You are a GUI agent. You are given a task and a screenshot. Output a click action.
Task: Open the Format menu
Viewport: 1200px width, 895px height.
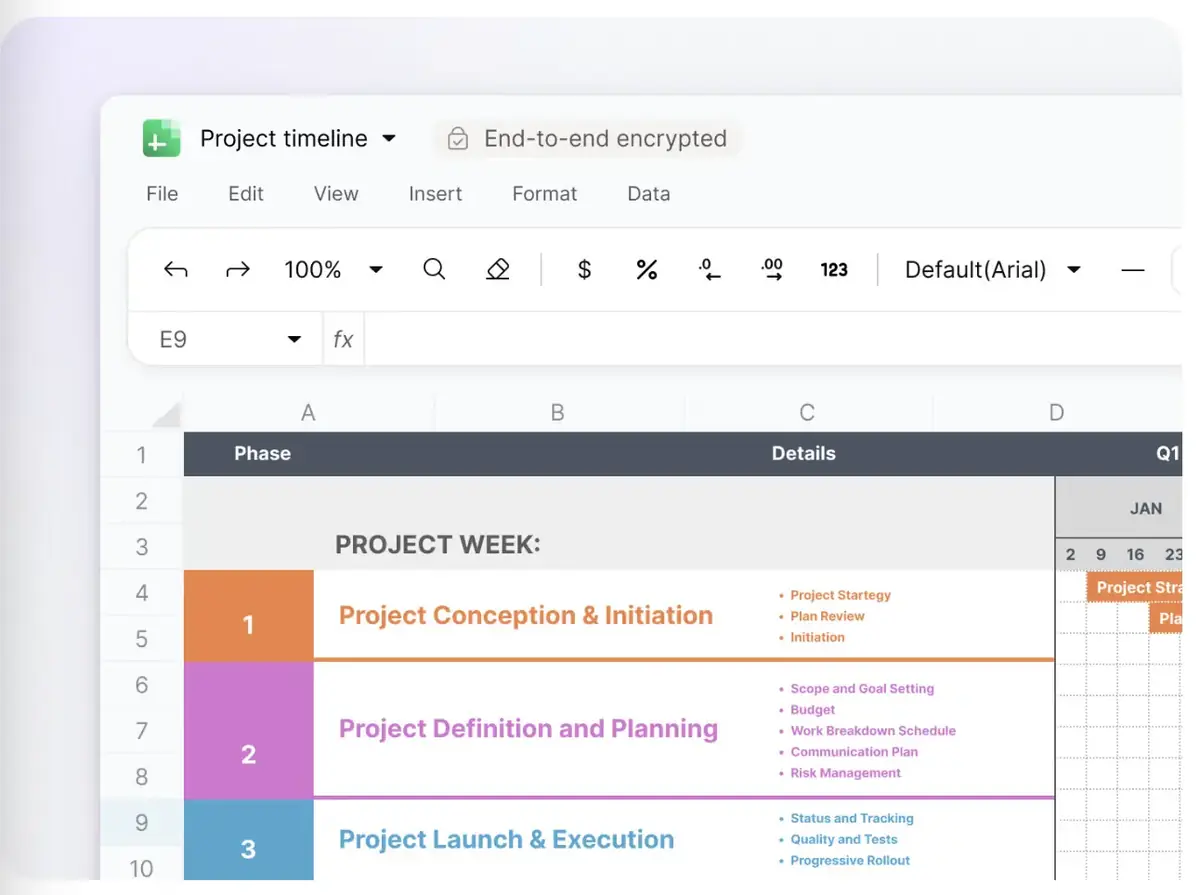pos(544,193)
